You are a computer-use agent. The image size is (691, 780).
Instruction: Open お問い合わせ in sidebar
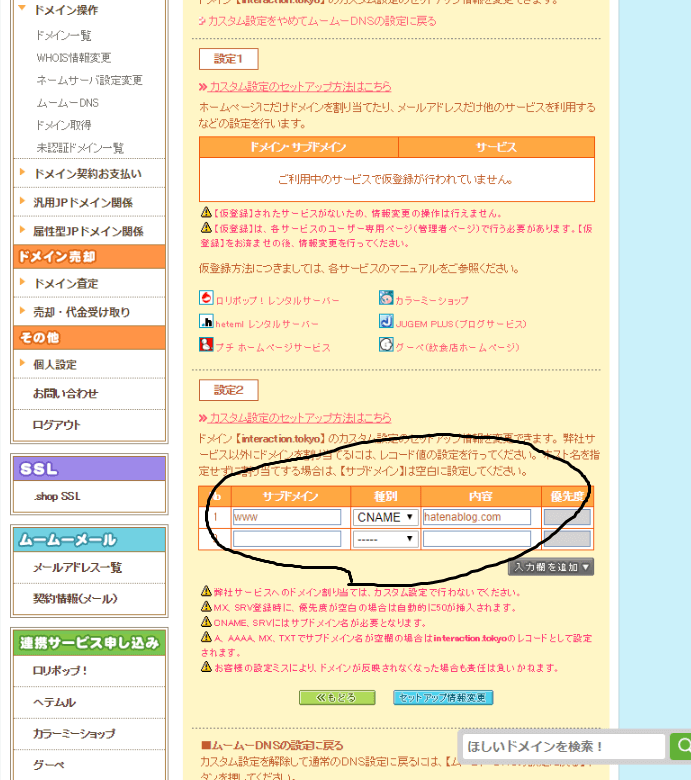65,393
